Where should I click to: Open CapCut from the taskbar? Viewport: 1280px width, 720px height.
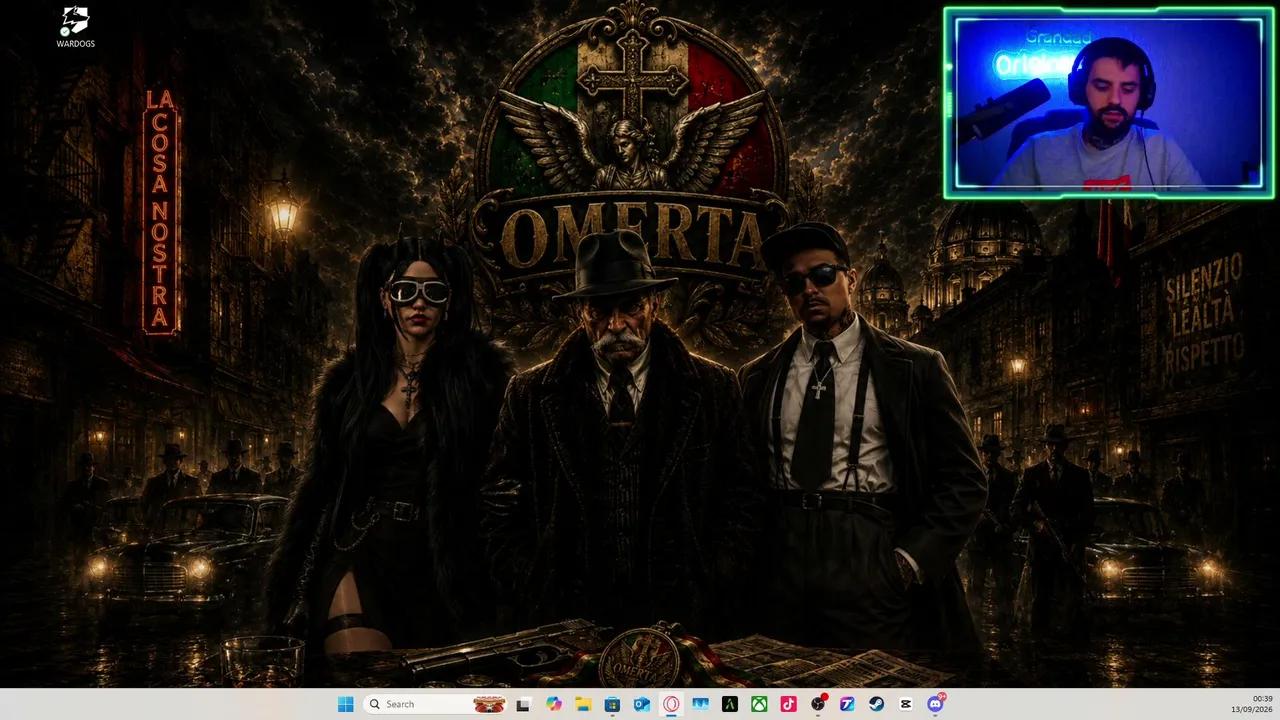(906, 704)
